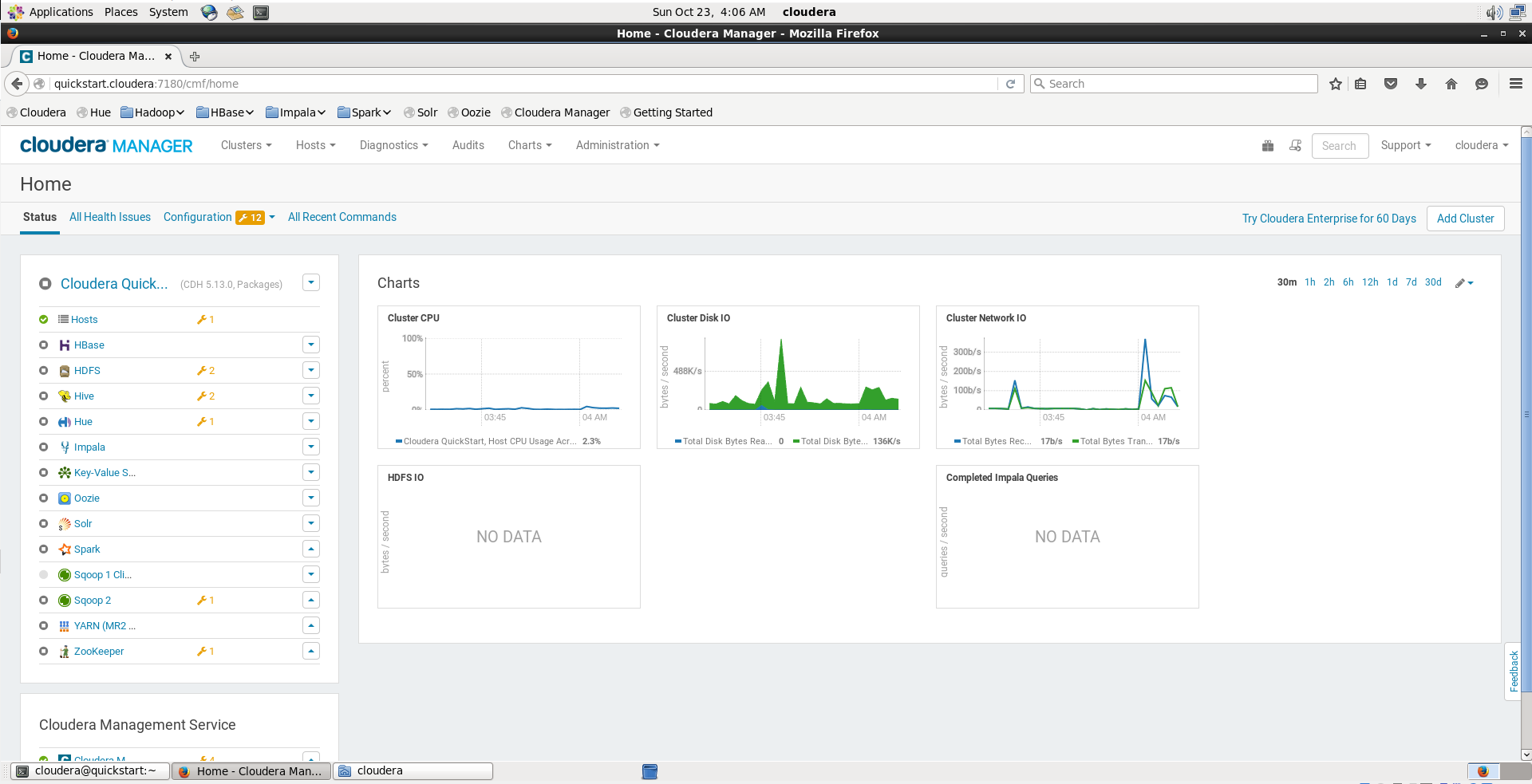Click the Oozie service icon
The width and height of the screenshot is (1532, 784).
coord(65,498)
